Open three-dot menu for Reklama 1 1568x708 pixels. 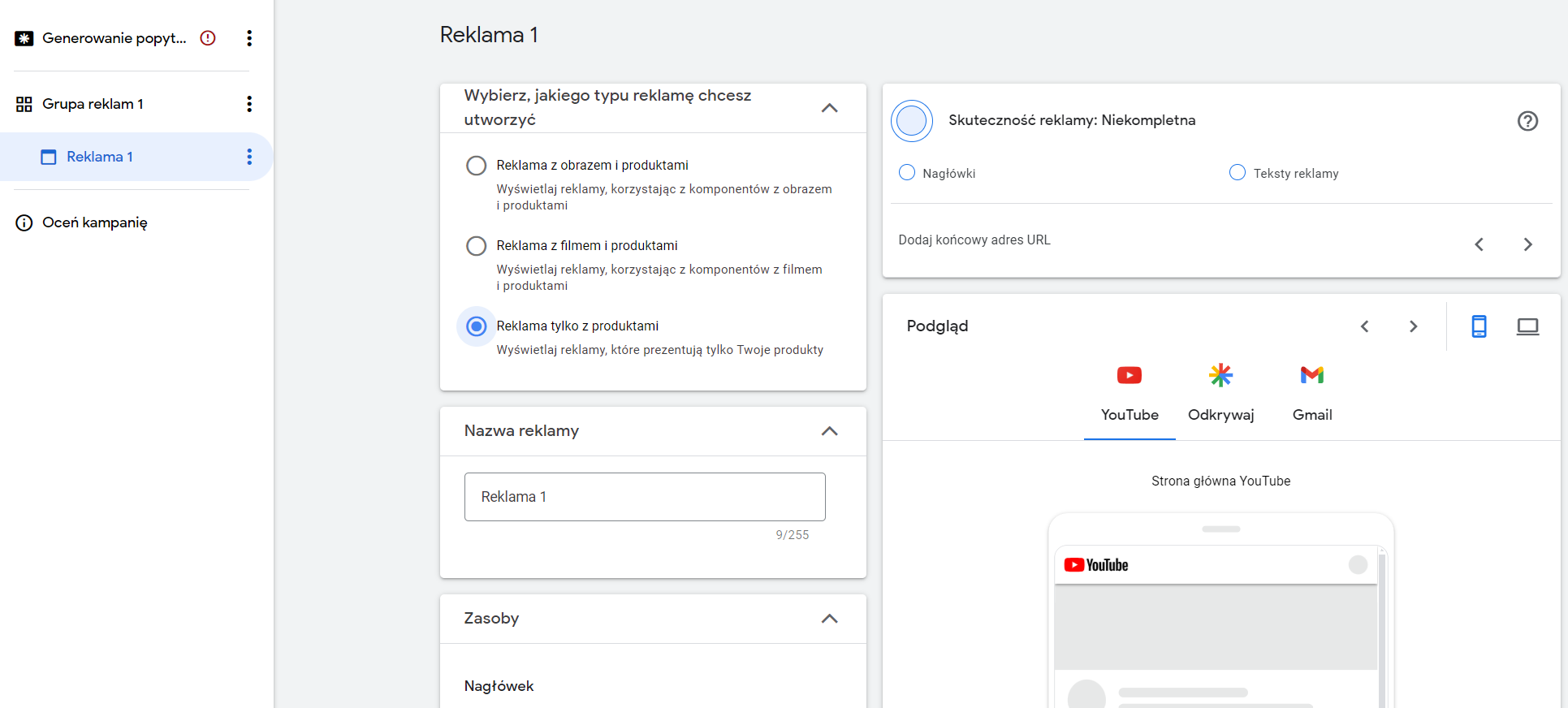(249, 157)
